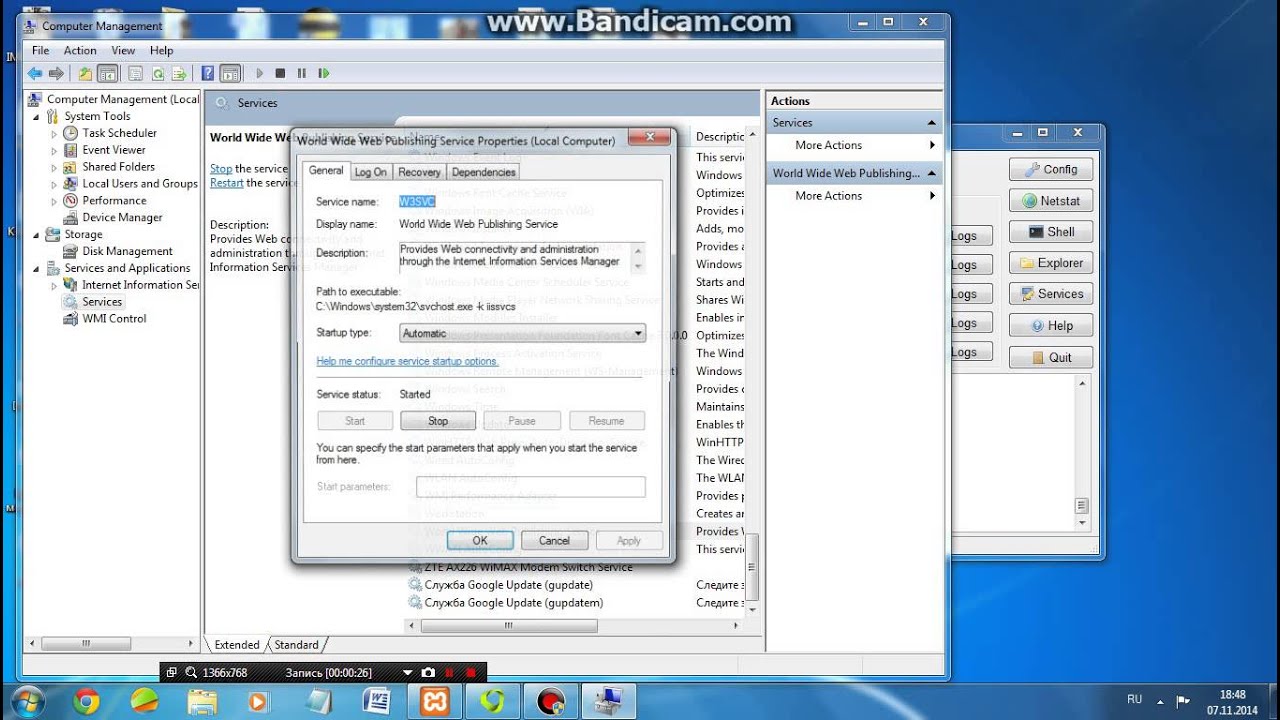This screenshot has width=1280, height=720.
Task: Click Quit button in XAMPP panel
Action: click(x=1050, y=357)
